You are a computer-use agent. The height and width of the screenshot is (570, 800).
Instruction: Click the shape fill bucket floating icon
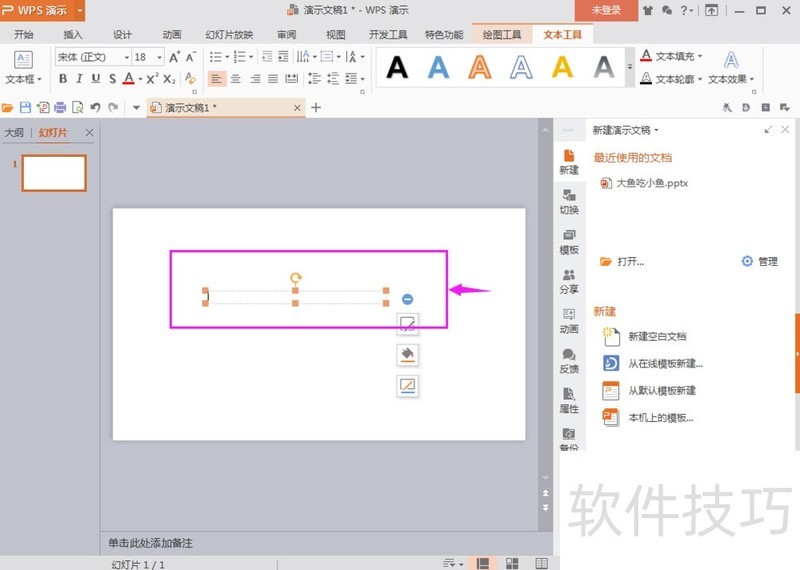pos(407,354)
